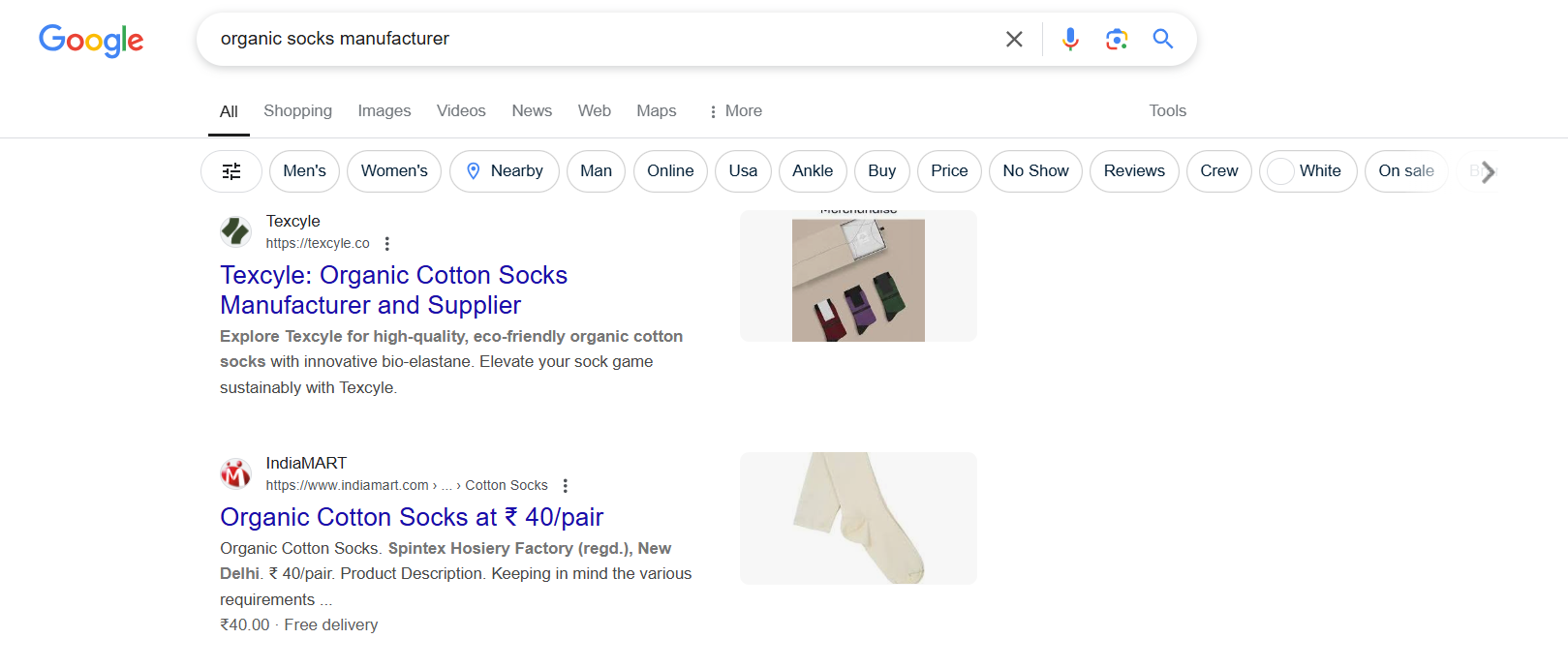Open Organic Cotton Socks at ₹ 40/pair link
Viewport: 1568px width, 669px height.
click(x=412, y=517)
